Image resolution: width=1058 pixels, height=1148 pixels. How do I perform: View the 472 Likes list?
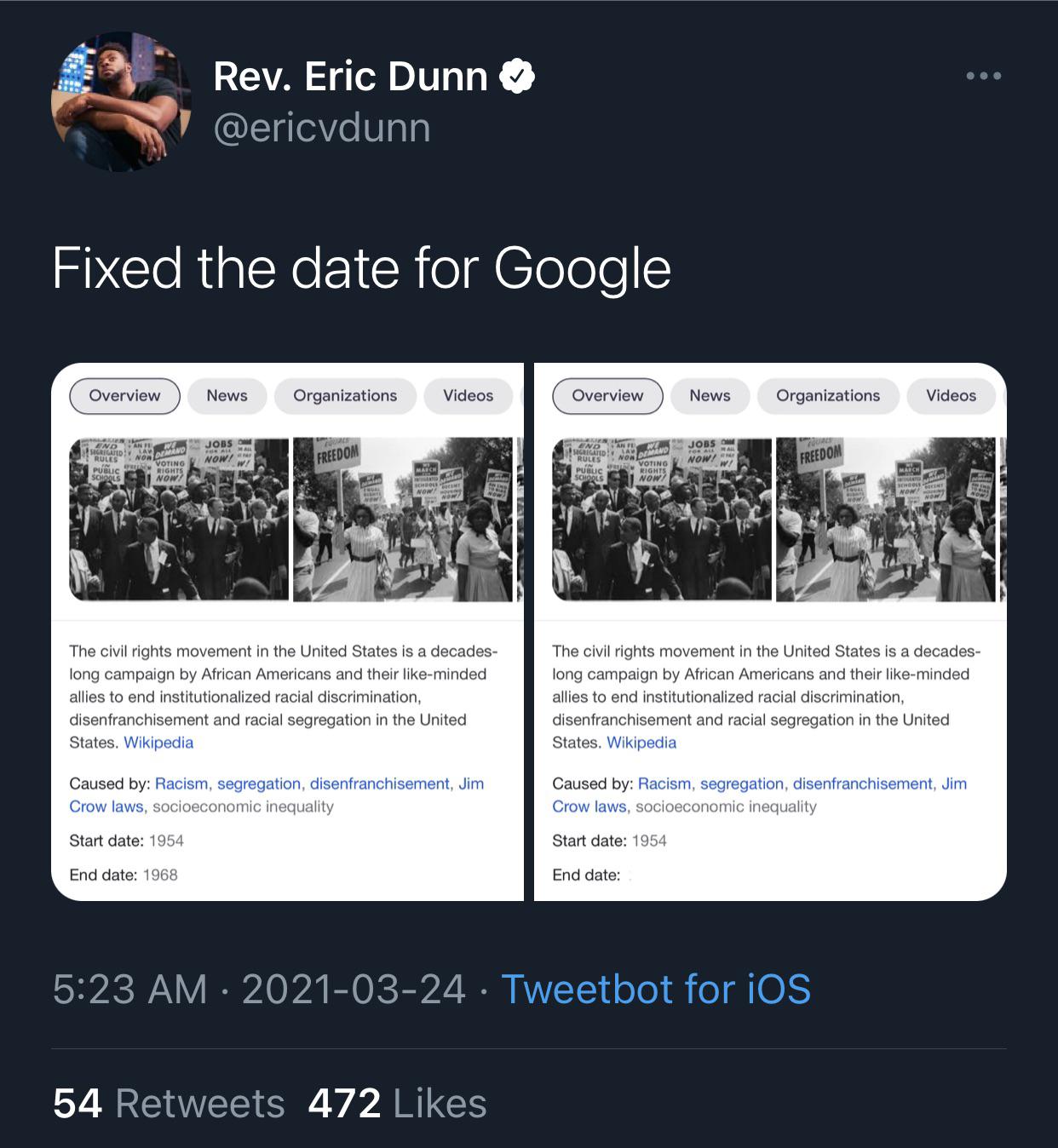(397, 1104)
